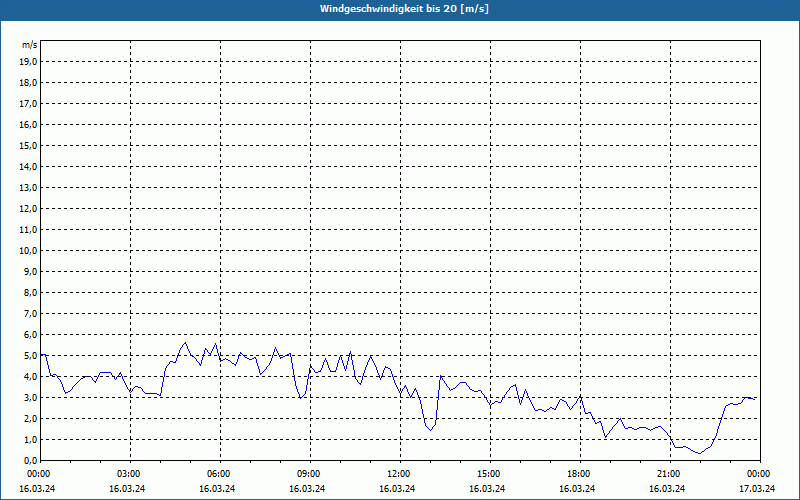Select the '16.03.24' date under '06:00'
The image size is (800, 500).
pyautogui.click(x=217, y=488)
